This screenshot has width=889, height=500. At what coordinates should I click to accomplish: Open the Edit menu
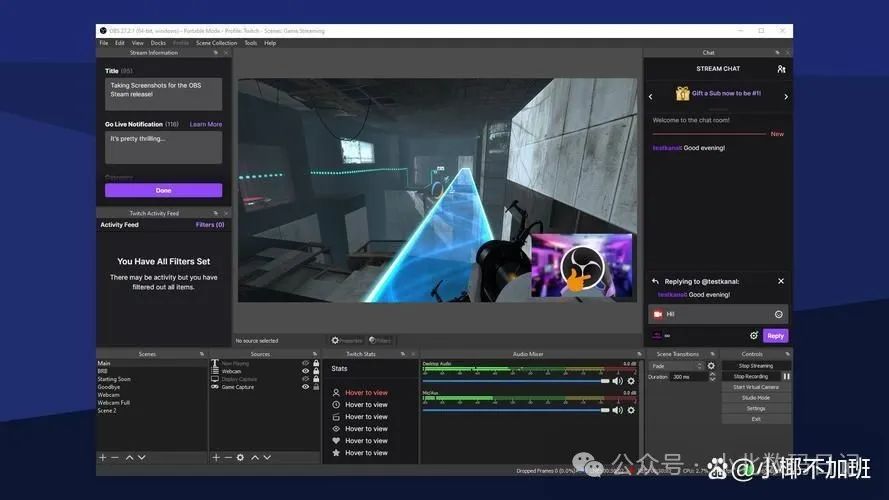tap(120, 43)
